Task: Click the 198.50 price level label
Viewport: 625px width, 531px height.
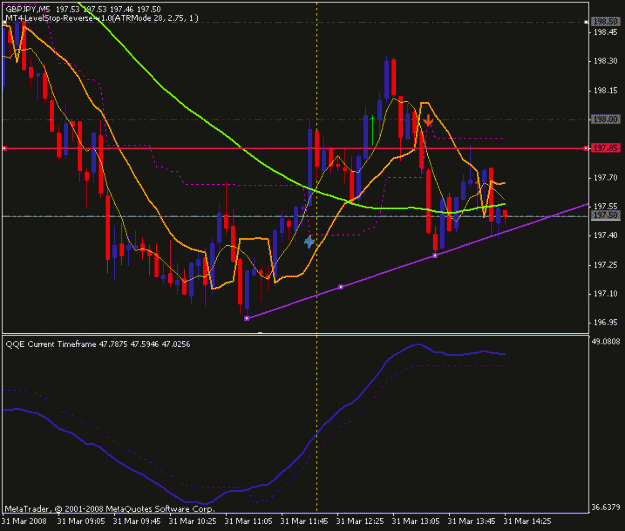Action: point(605,21)
